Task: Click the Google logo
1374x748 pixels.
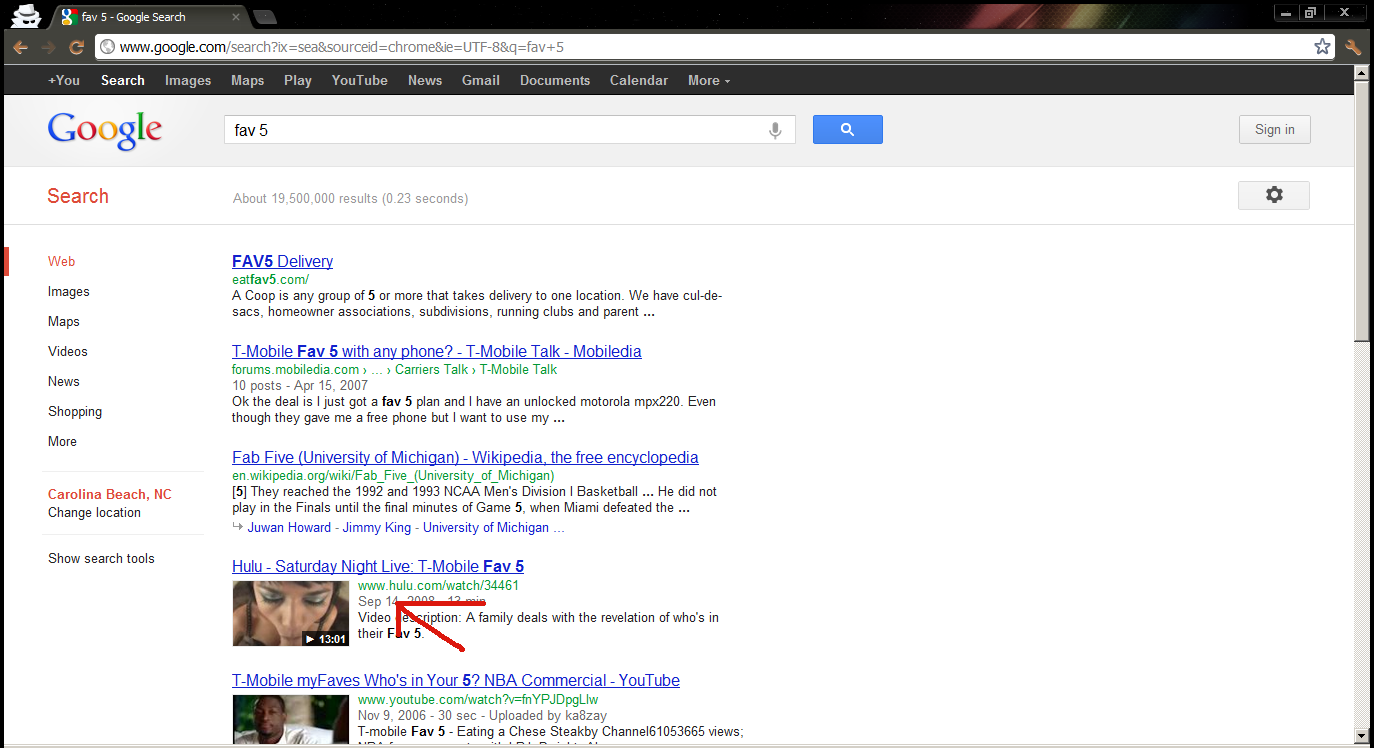Action: coord(104,130)
